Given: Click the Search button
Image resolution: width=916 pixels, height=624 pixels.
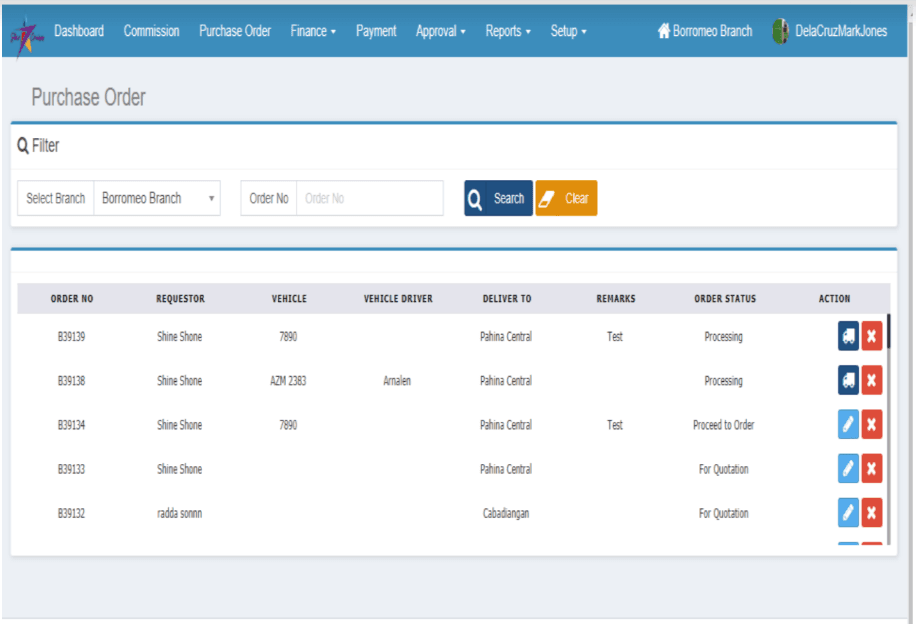Looking at the screenshot, I should (x=498, y=198).
